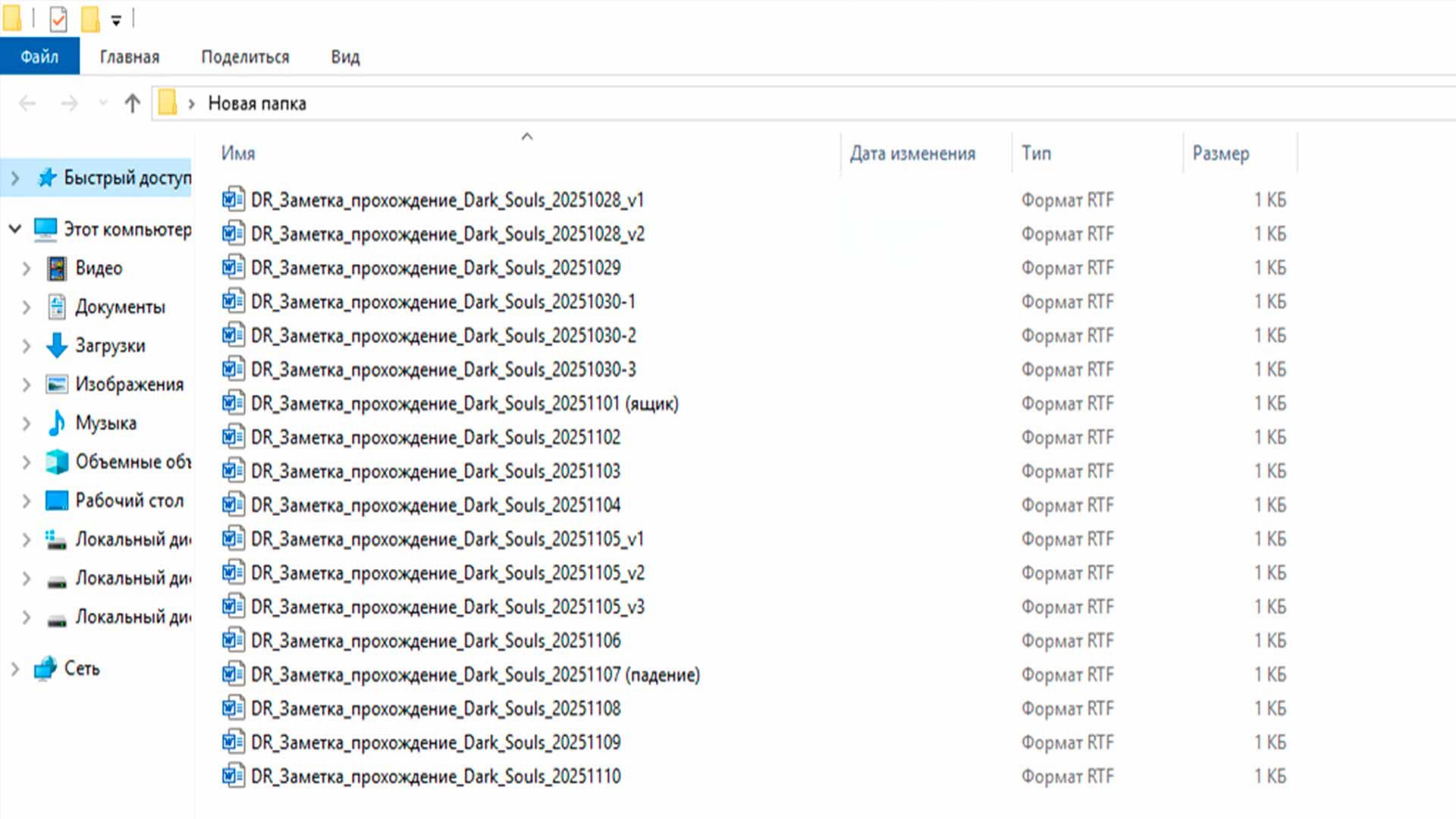Click the Forward navigation arrow
The height and width of the screenshot is (819, 1456).
(69, 103)
